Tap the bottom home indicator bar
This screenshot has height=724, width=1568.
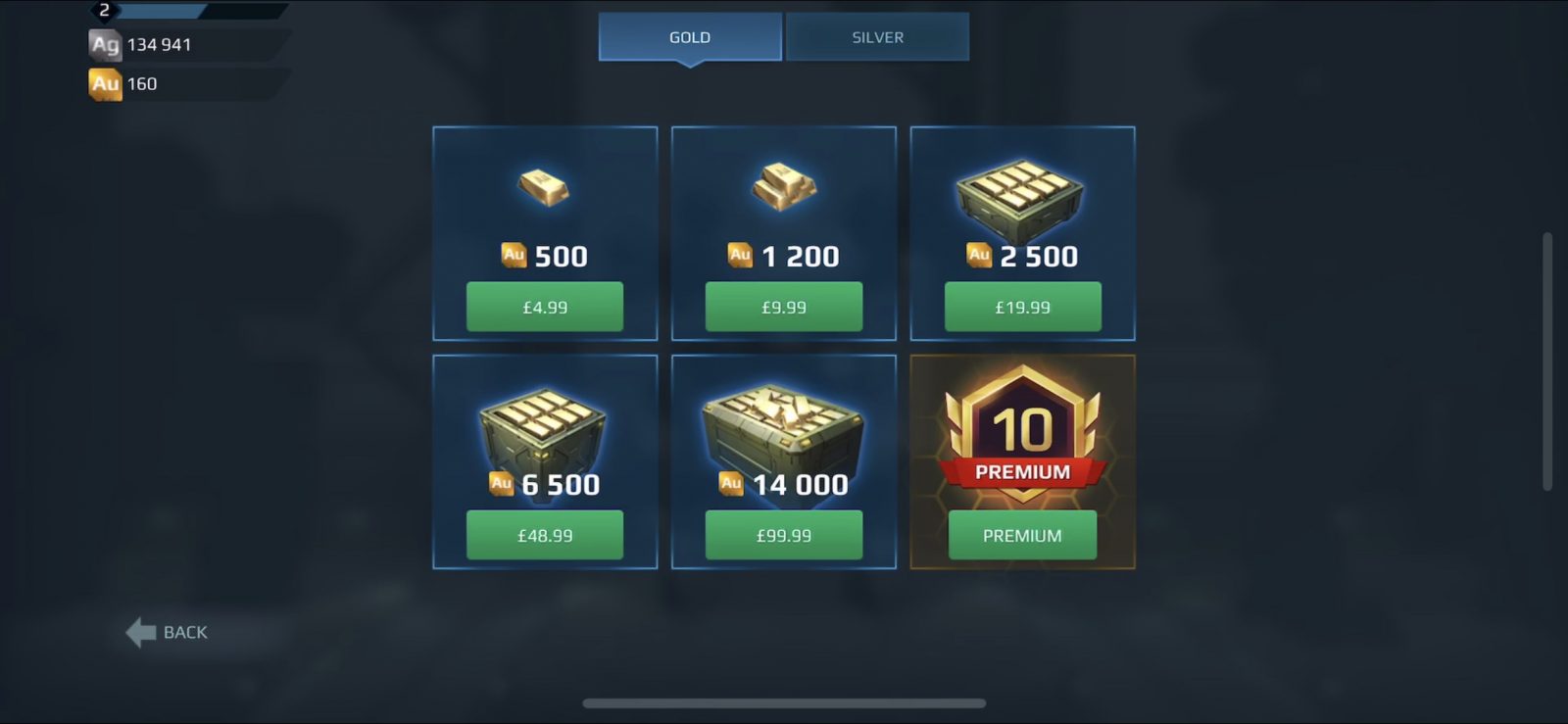tap(784, 703)
